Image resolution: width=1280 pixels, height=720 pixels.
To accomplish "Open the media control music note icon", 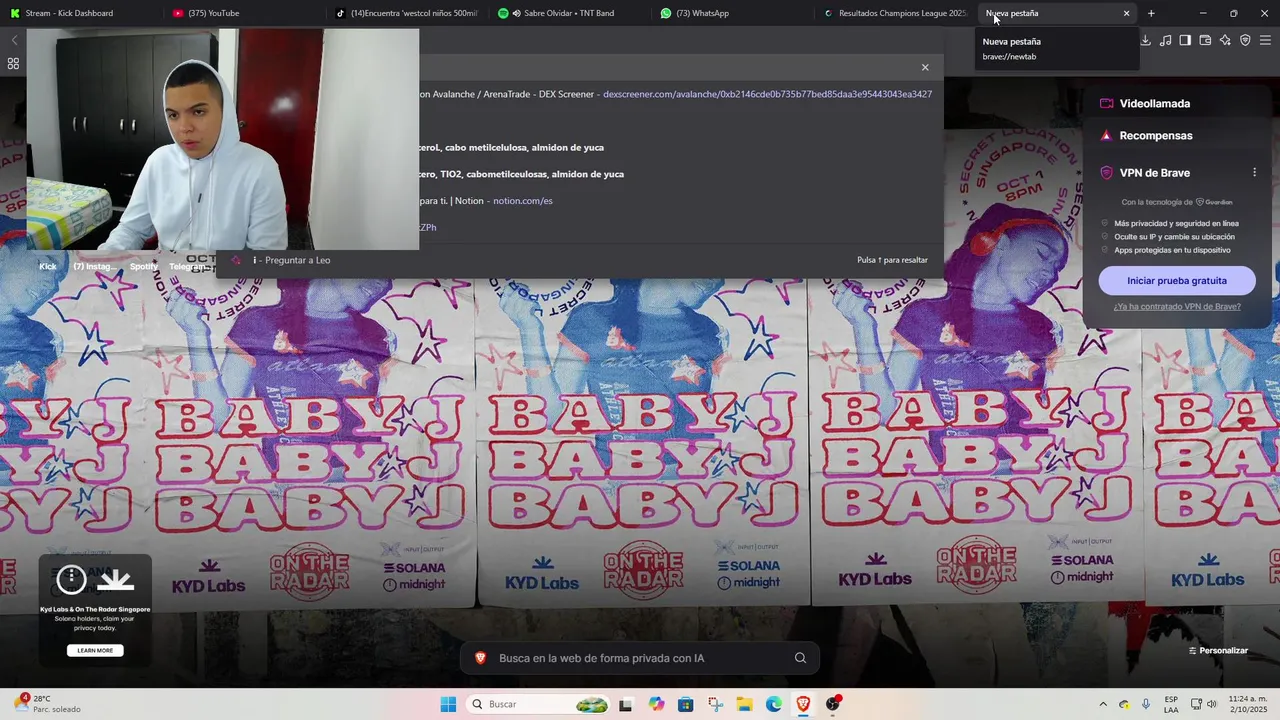I will 1165,40.
